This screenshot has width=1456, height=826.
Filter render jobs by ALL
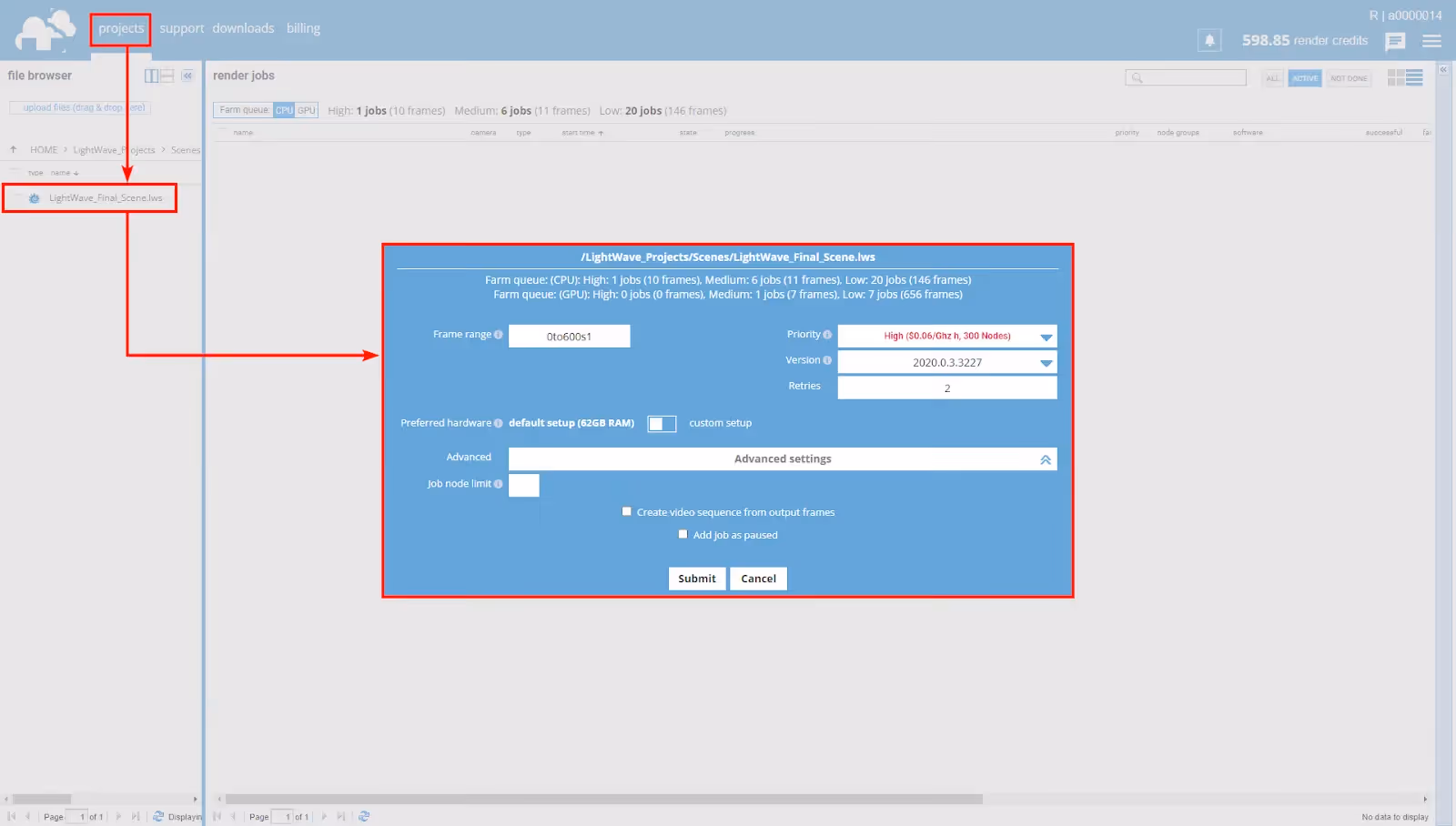[x=1273, y=78]
